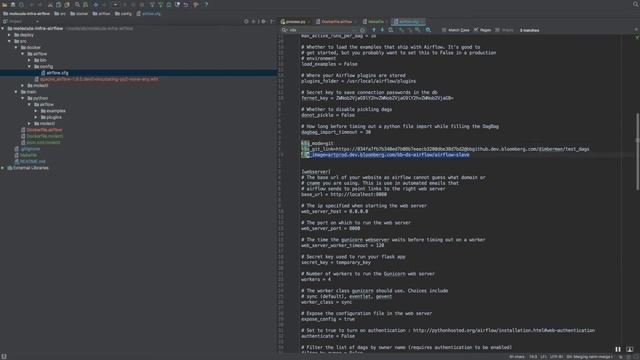640x360 pixels.
Task: Click tool windows icon in bottom-left corner
Action: pos(4,356)
